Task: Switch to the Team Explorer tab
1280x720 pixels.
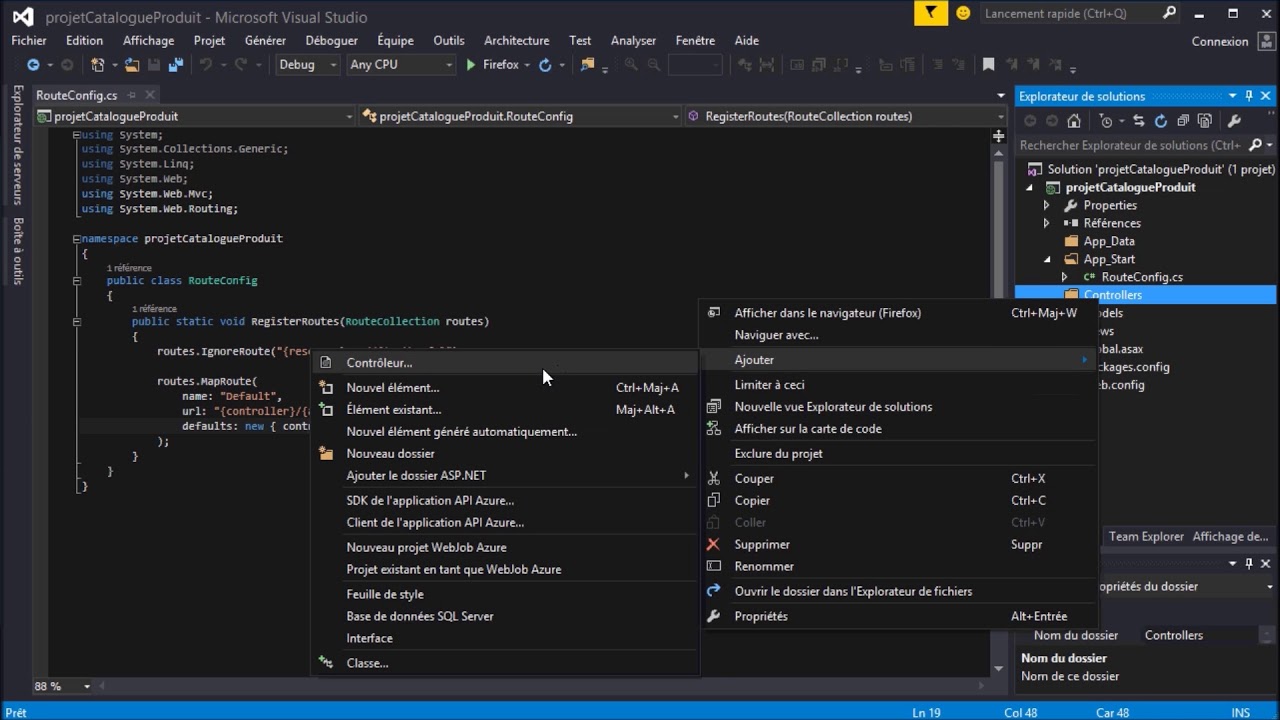Action: (1146, 537)
